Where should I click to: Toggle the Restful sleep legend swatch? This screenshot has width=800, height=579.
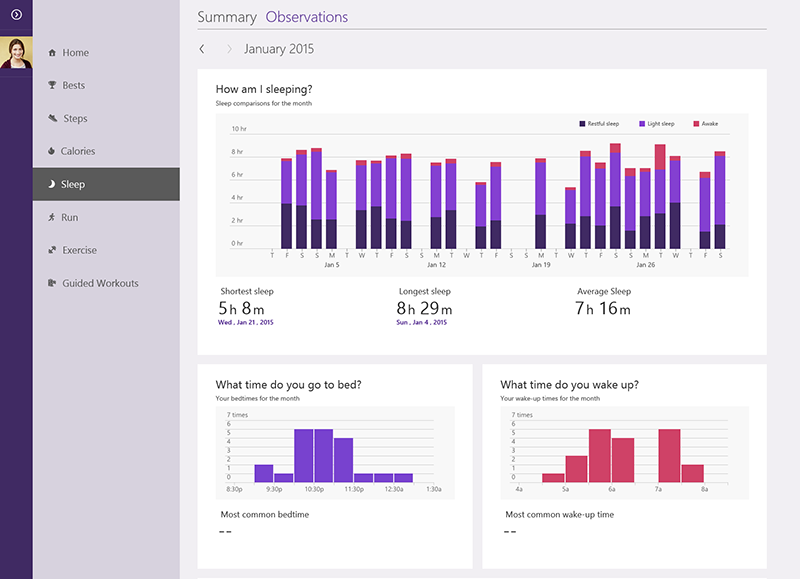click(582, 124)
